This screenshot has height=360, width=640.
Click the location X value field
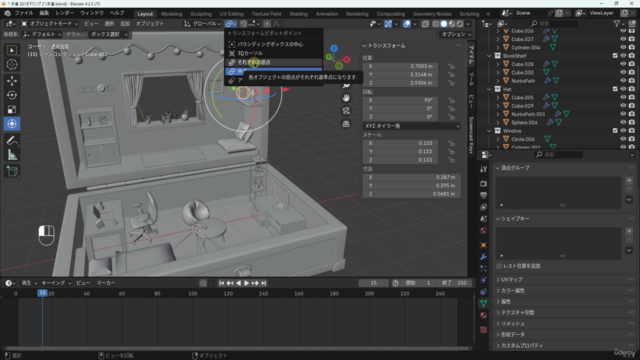tap(400, 66)
